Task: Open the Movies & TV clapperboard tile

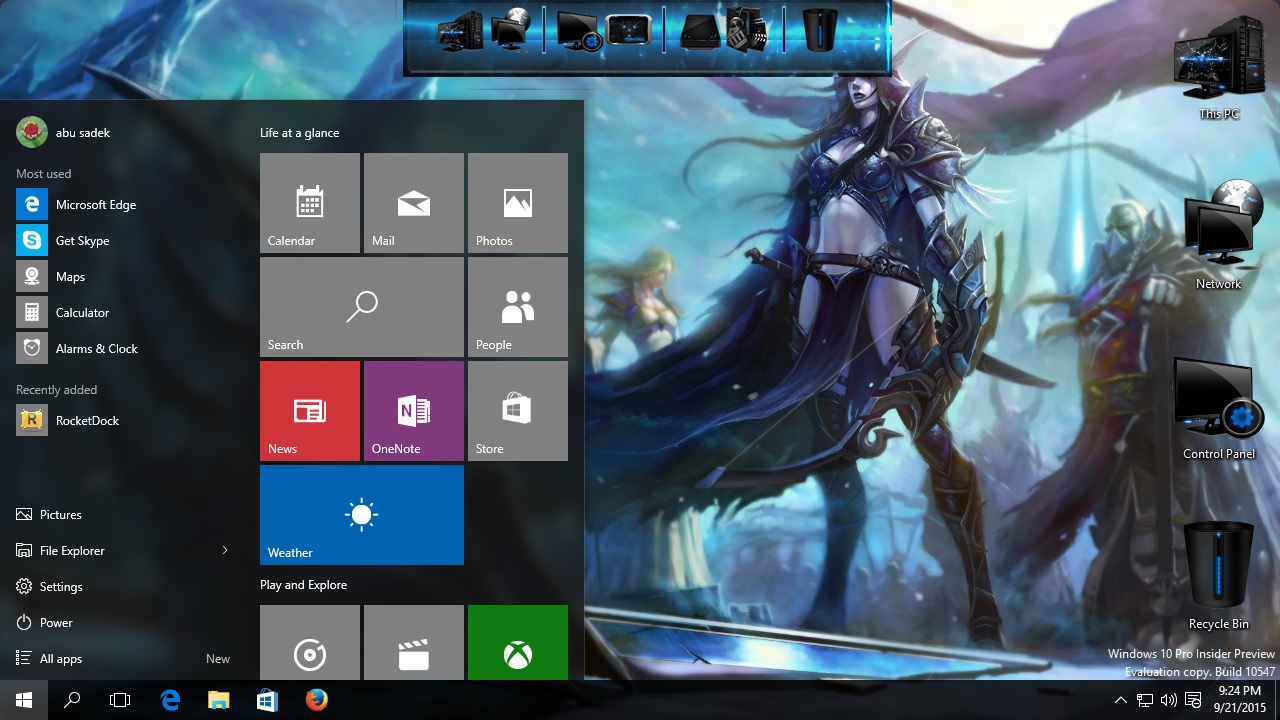Action: tap(414, 642)
